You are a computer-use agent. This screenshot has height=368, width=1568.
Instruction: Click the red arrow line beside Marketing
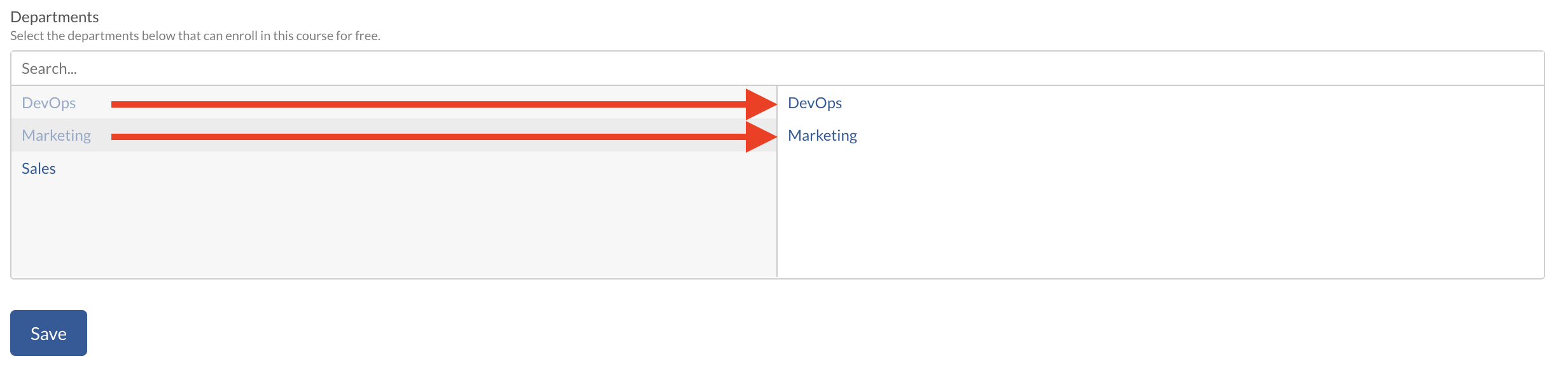tap(426, 136)
